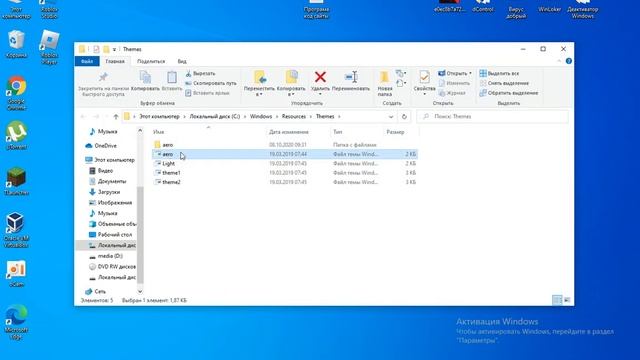Click Изменить (Edit) in ribbon

pyautogui.click(x=454, y=83)
